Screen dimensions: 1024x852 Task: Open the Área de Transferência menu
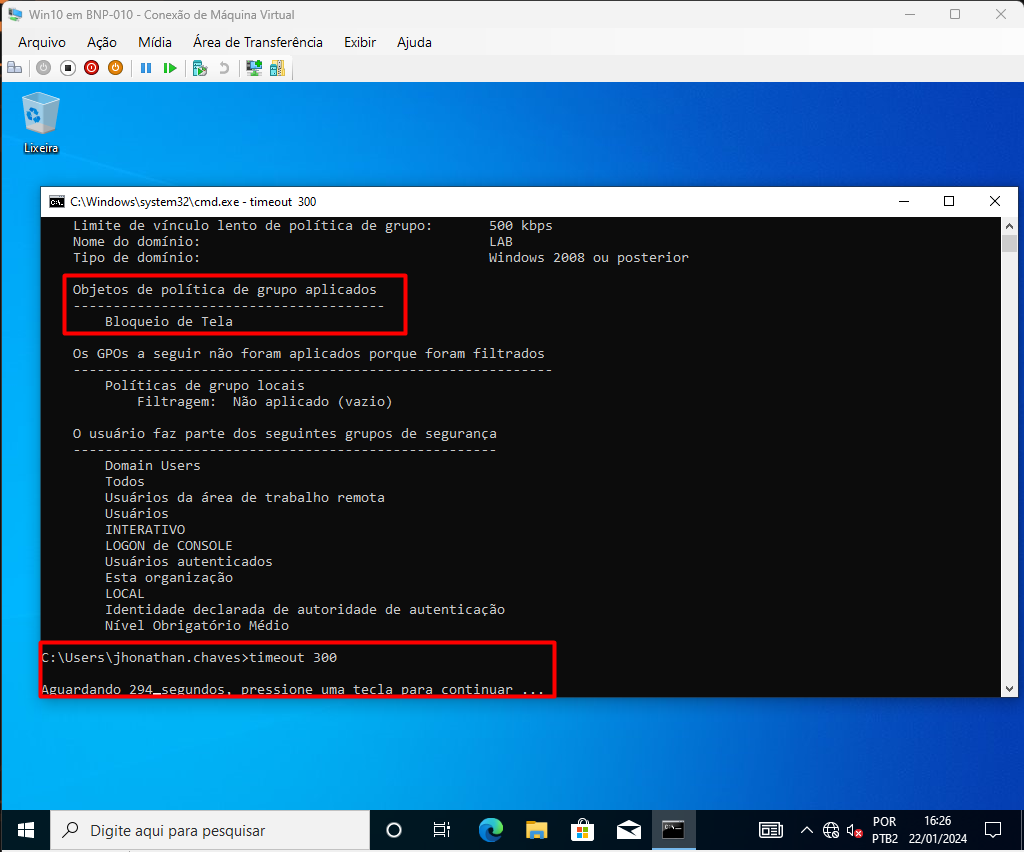pyautogui.click(x=258, y=42)
